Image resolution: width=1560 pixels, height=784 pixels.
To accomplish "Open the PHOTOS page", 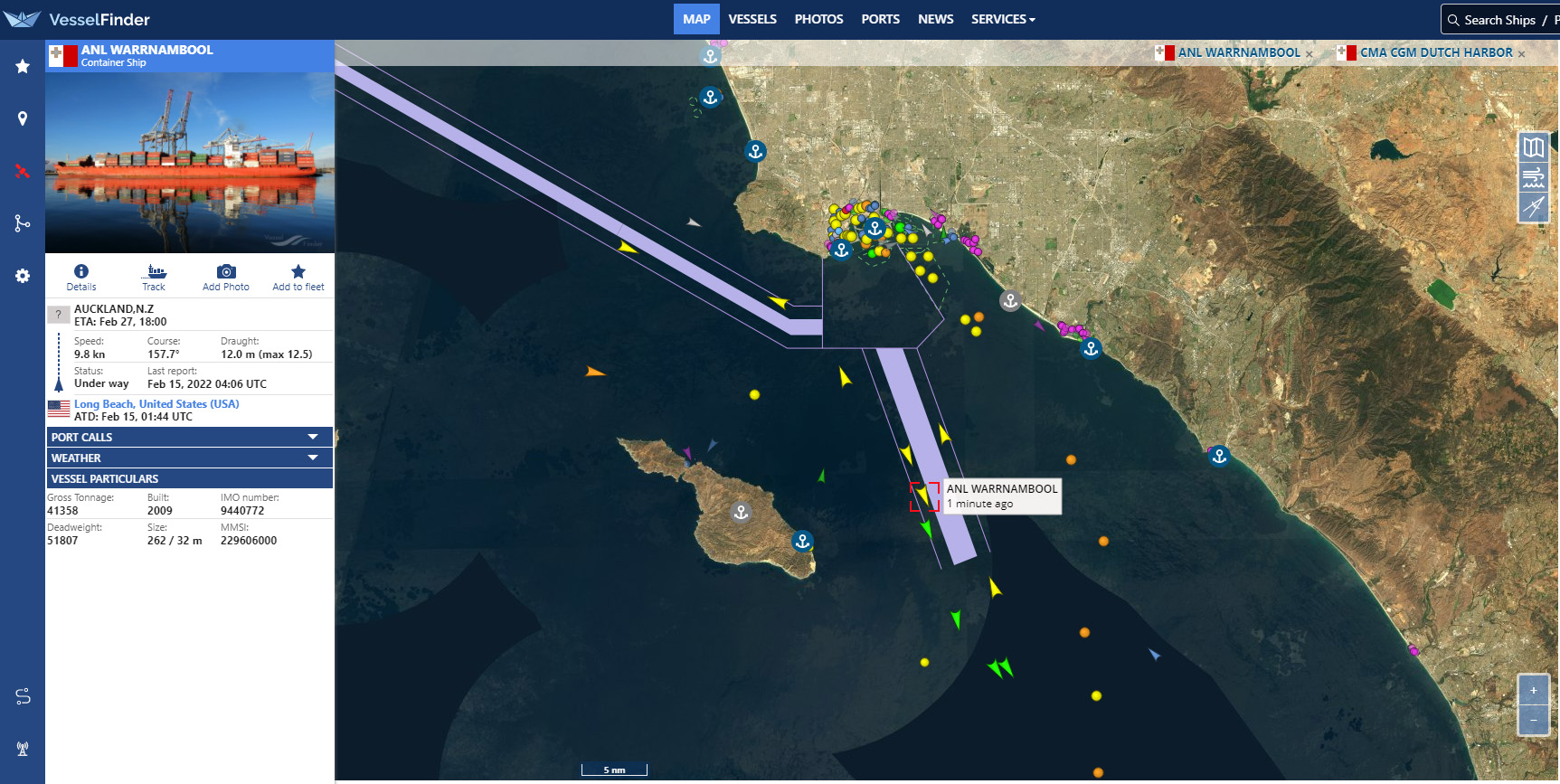I will (x=818, y=19).
